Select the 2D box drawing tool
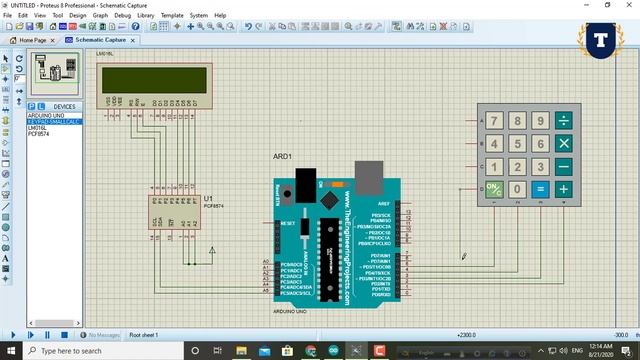The image size is (640, 360). pos(6,217)
